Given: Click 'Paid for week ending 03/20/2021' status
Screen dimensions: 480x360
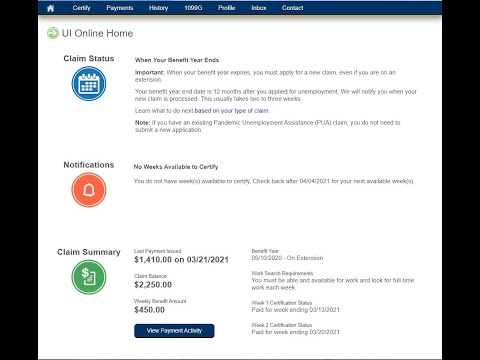Looking at the screenshot, I should click(x=295, y=332).
